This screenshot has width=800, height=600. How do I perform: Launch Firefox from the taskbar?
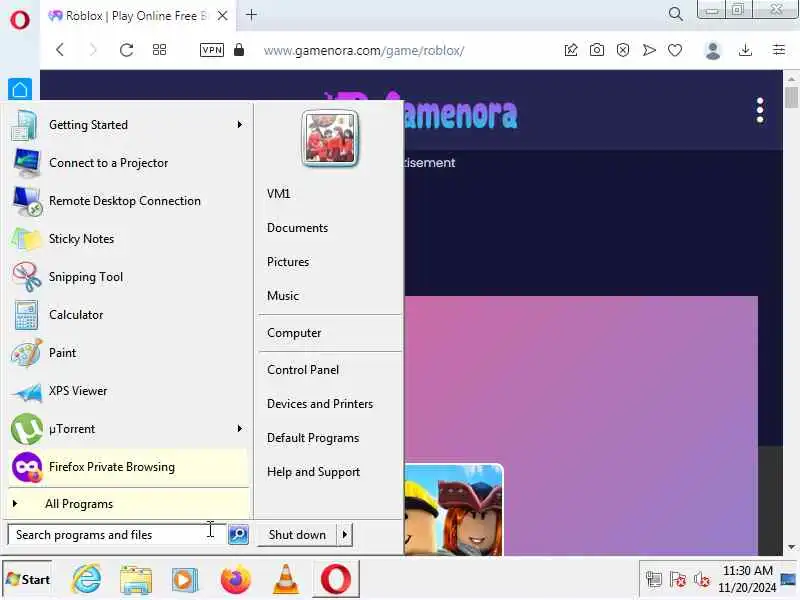point(236,579)
